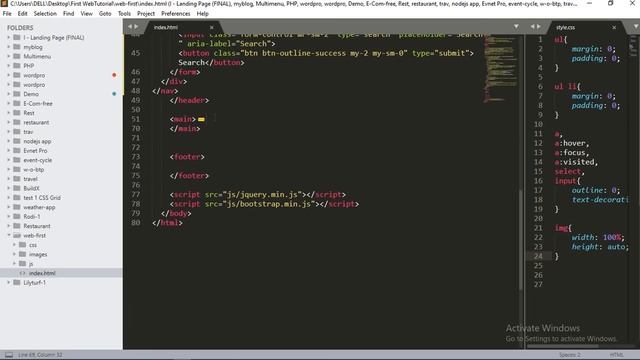The width and height of the screenshot is (640, 360).
Task: Expand the '1 - Landing Page (FINAL)' folder
Action: 9,37
